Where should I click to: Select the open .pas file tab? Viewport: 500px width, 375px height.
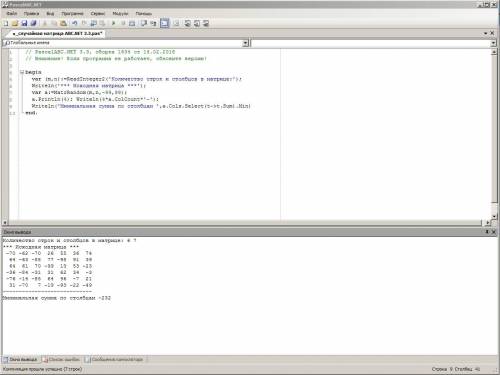(x=57, y=34)
